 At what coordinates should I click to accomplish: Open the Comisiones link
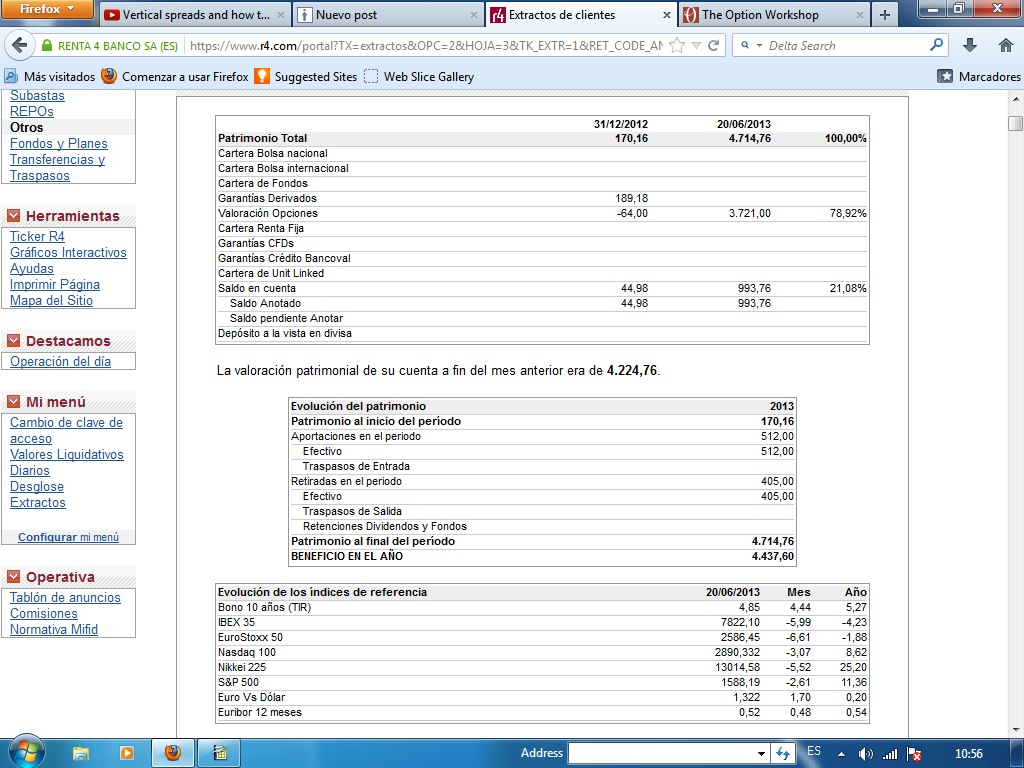[43, 614]
